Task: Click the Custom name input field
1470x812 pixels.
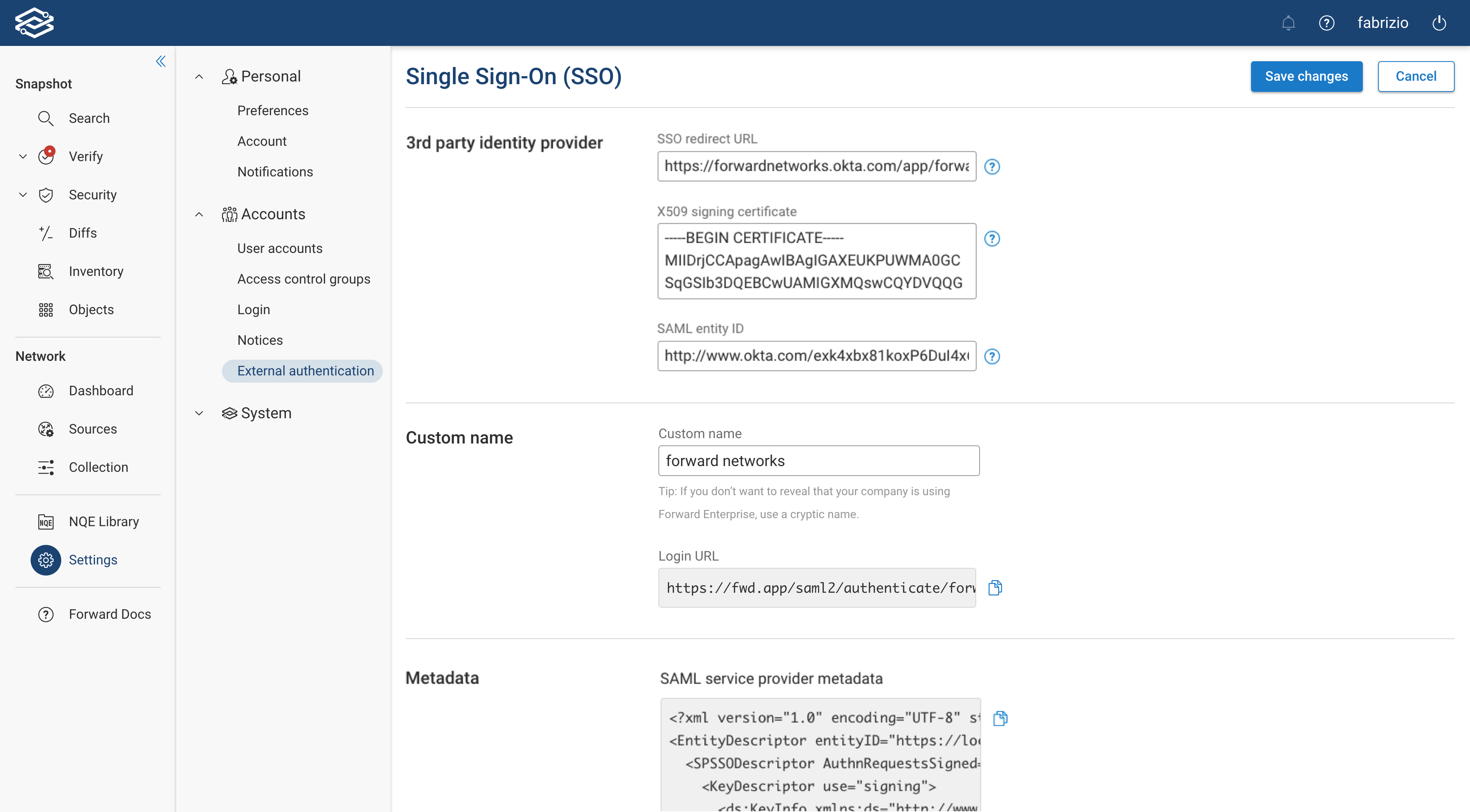Action: [818, 461]
